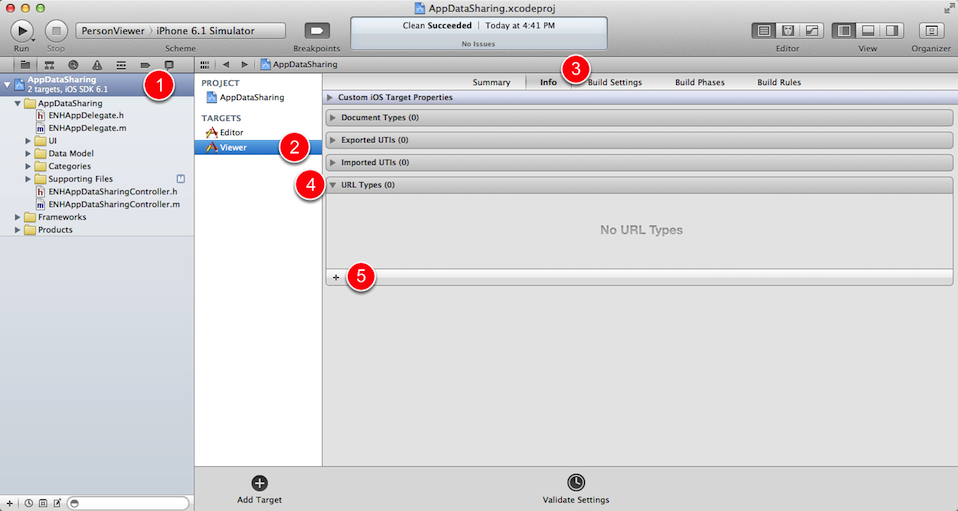Open the Symbol navigator tab
Viewport: 958px width, 511px height.
(x=49, y=64)
